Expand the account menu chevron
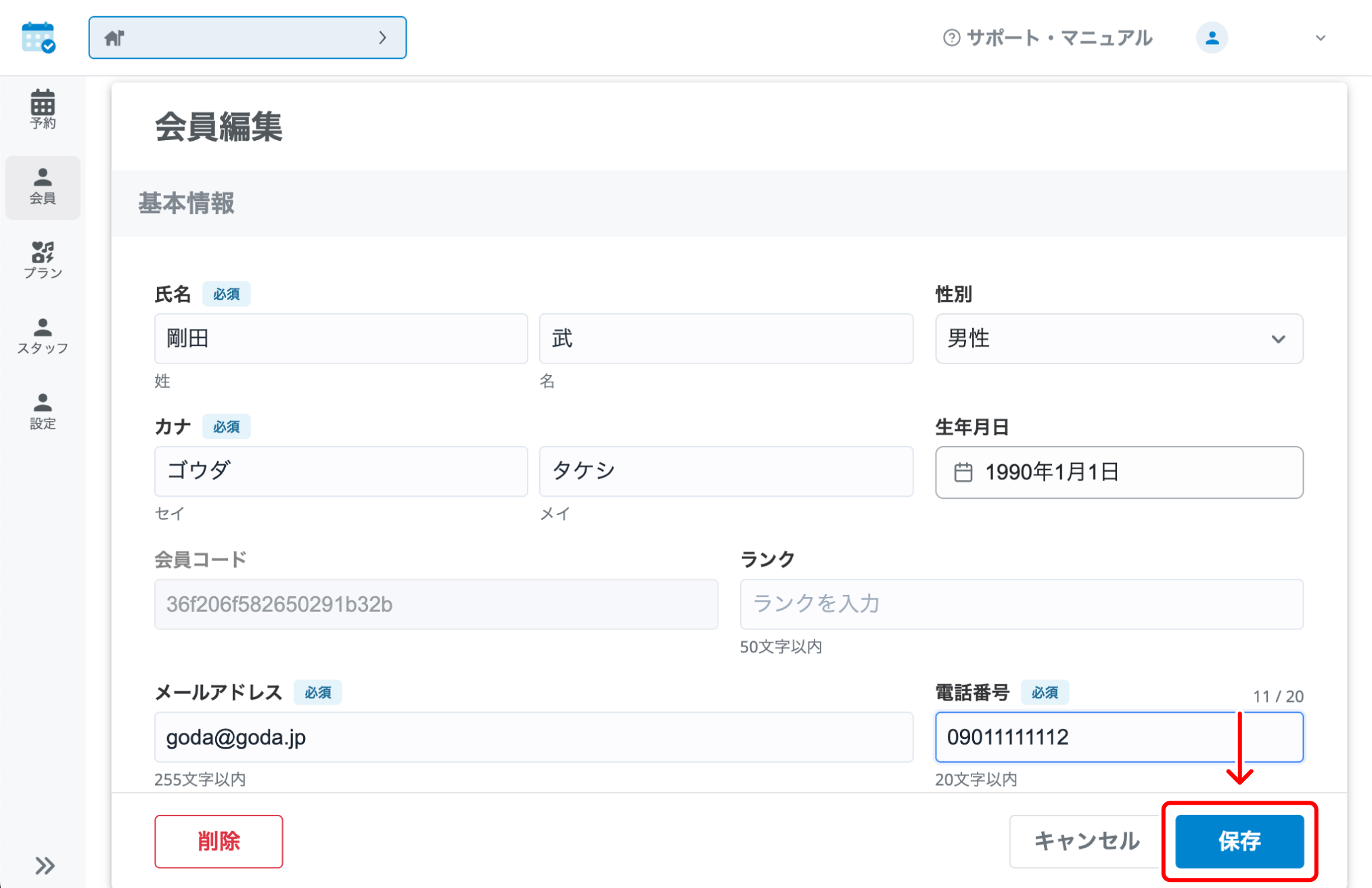Screen dimensions: 1372x888 [x=1320, y=38]
